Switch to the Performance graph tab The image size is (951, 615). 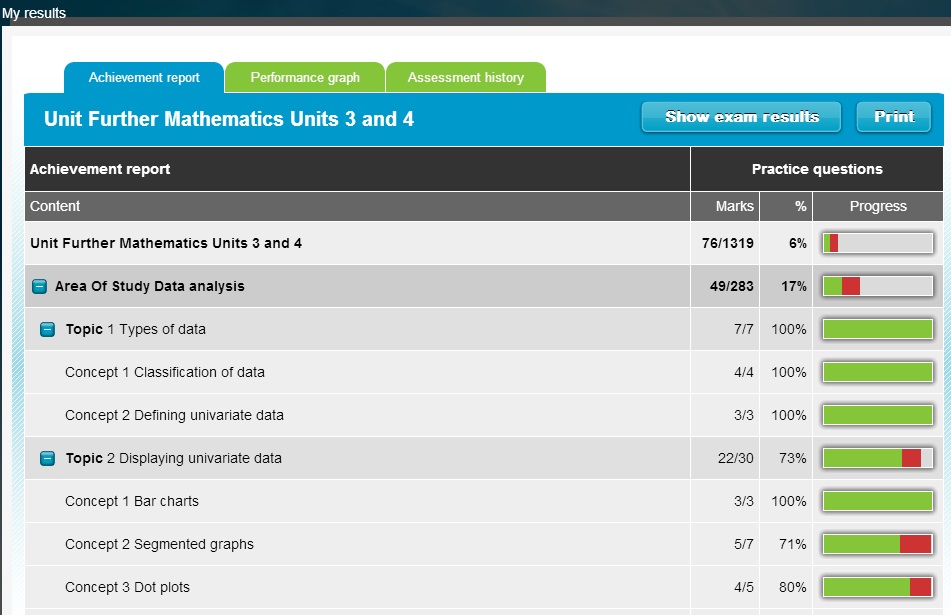click(x=305, y=78)
